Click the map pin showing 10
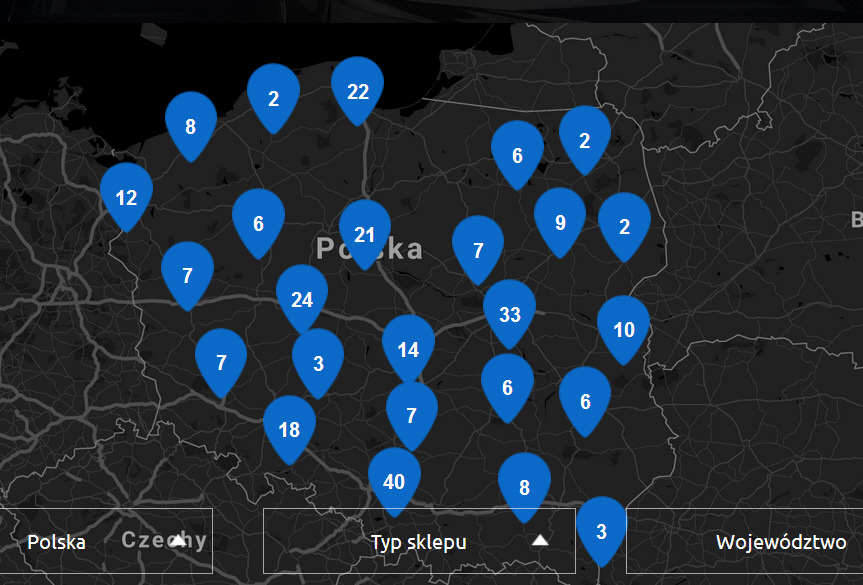The width and height of the screenshot is (863, 585). point(624,329)
